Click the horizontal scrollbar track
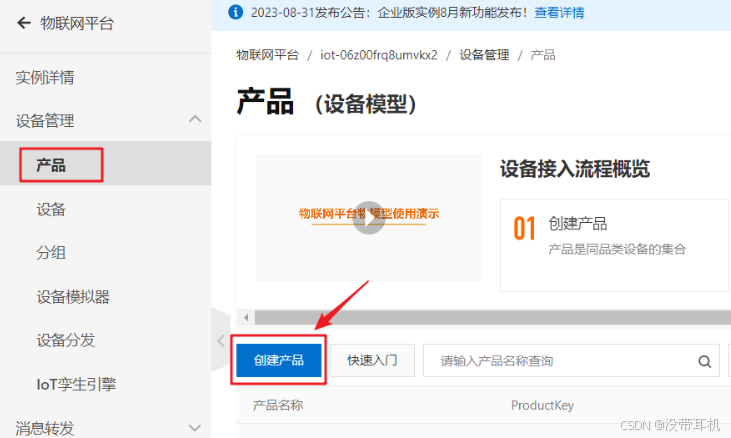Screen dimensions: 731x438 492,318
